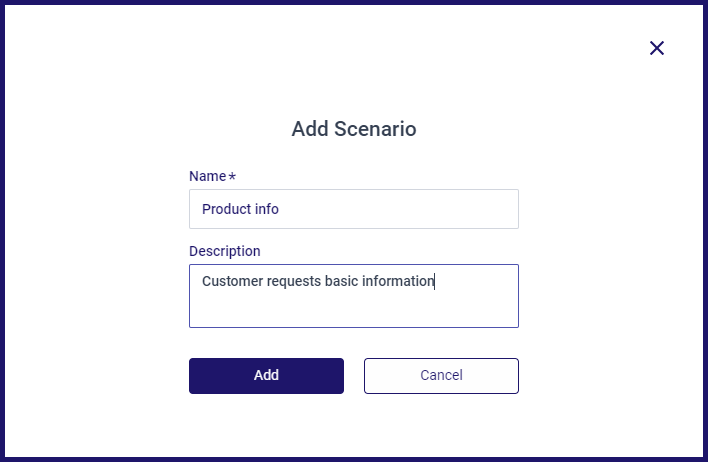Click the text cursor at the Description's end
Screen dimensions: 708x462
434,281
